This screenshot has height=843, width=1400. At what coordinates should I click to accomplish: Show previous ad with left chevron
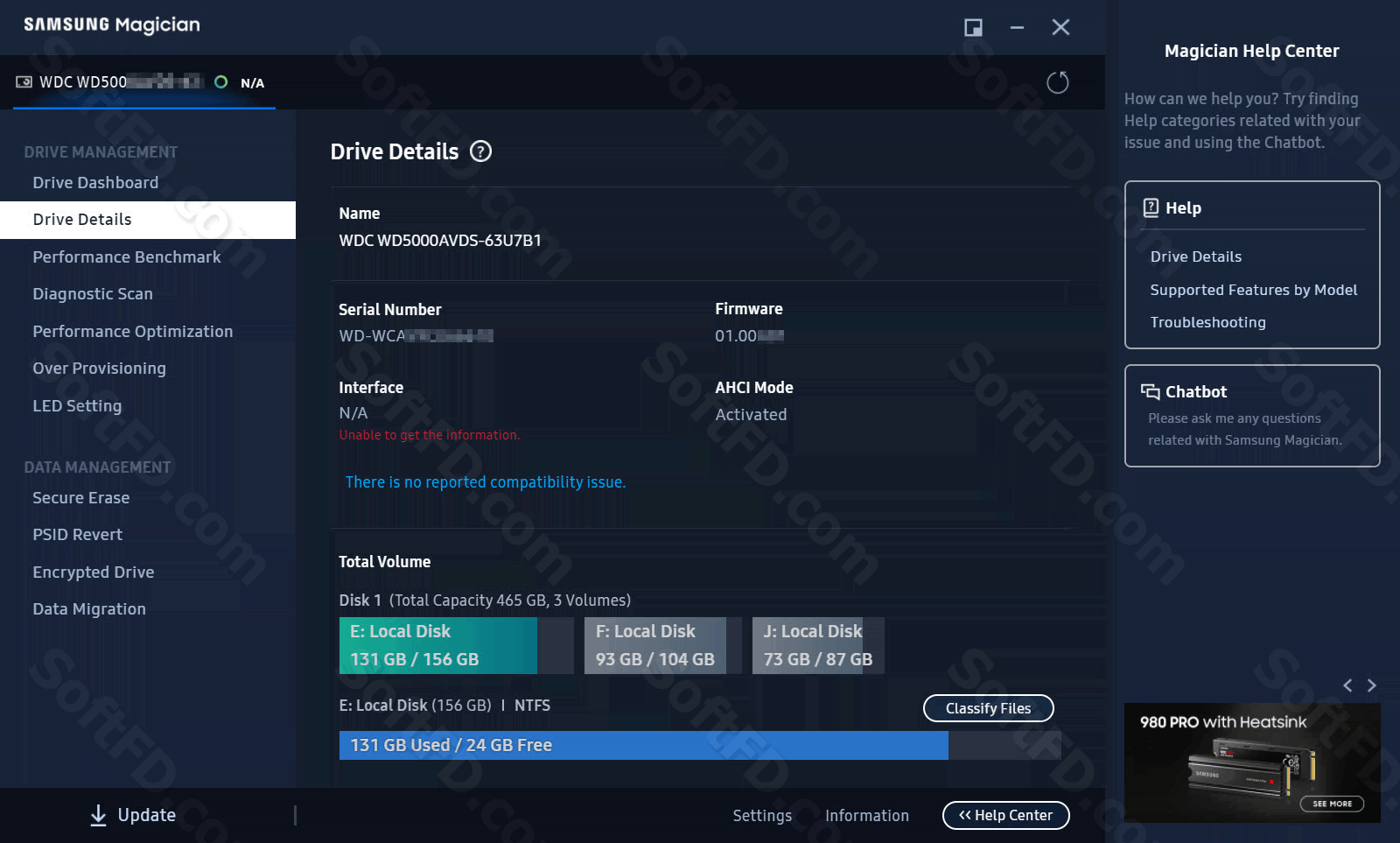click(1347, 685)
